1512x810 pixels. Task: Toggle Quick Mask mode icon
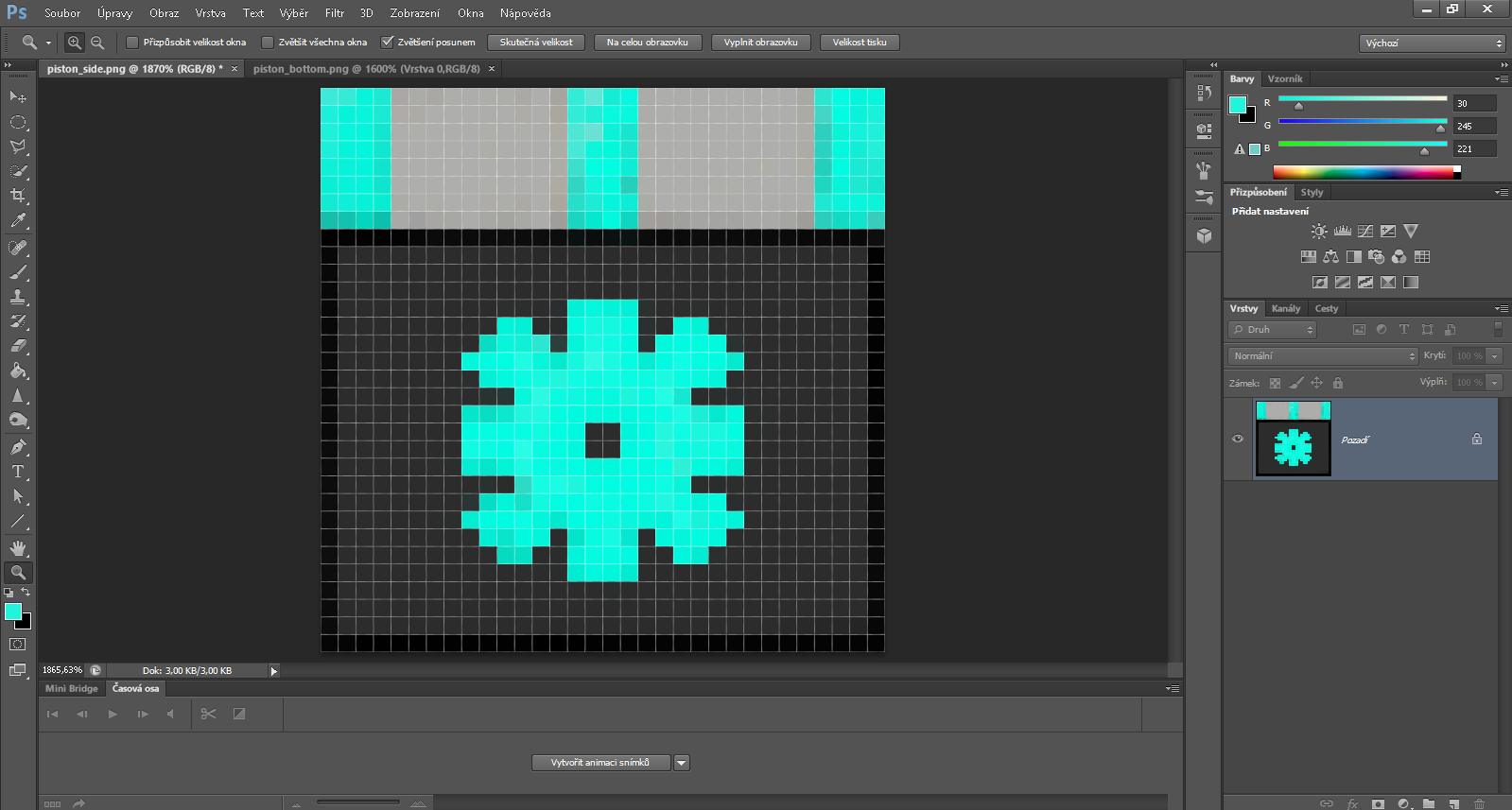(x=18, y=645)
